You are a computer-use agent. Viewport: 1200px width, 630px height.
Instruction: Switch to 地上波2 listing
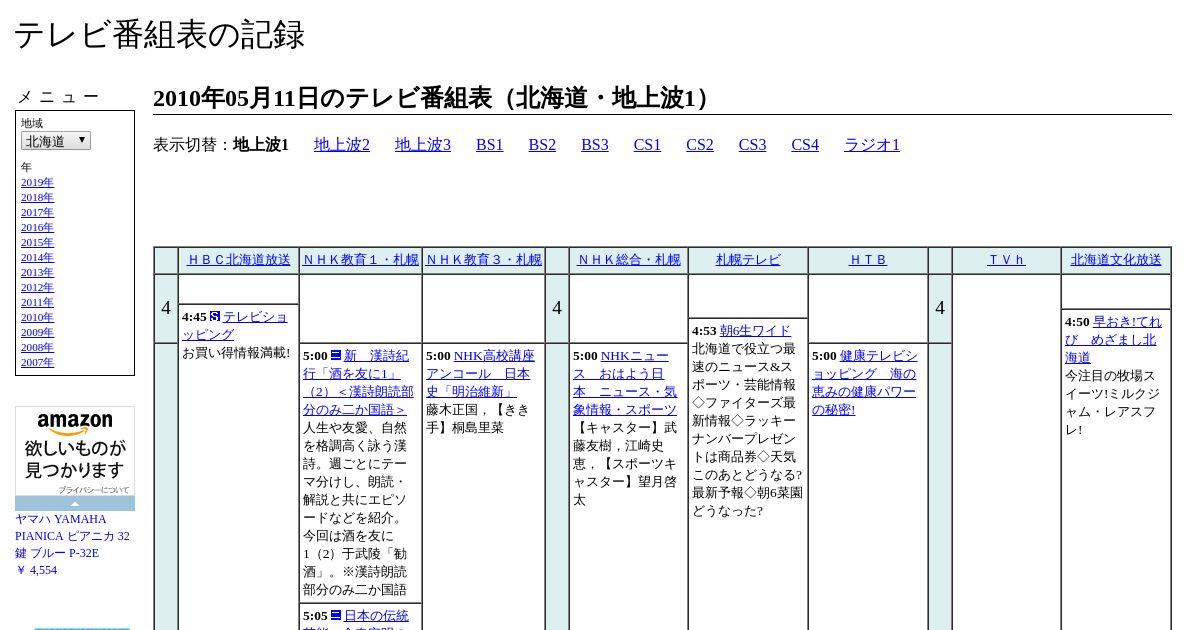coord(342,145)
